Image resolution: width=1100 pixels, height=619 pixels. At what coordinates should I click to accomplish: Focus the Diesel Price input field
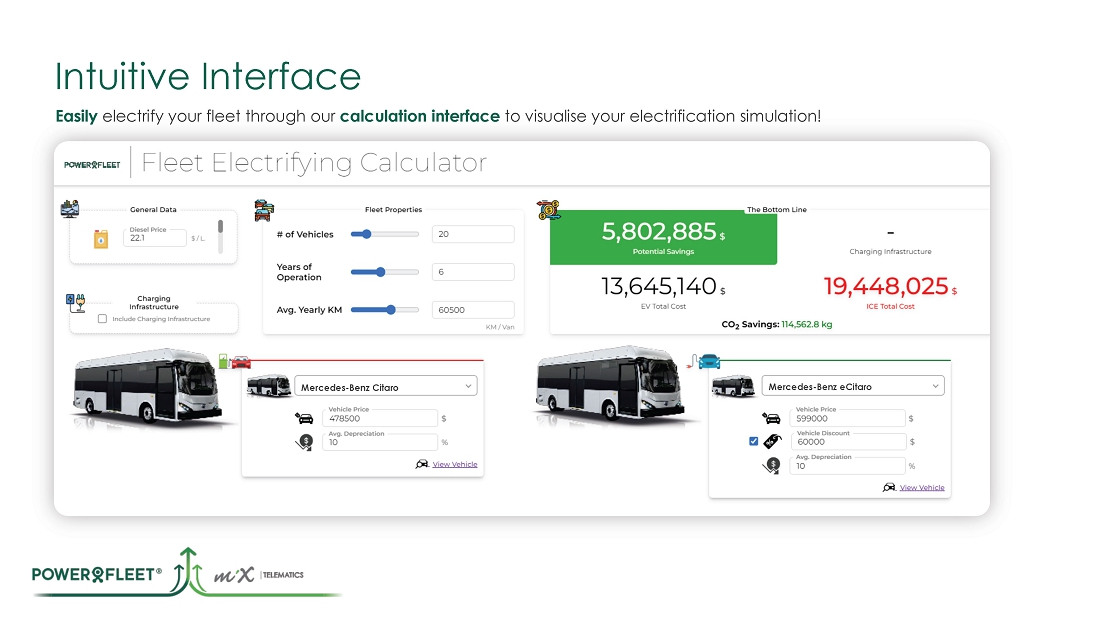[155, 238]
